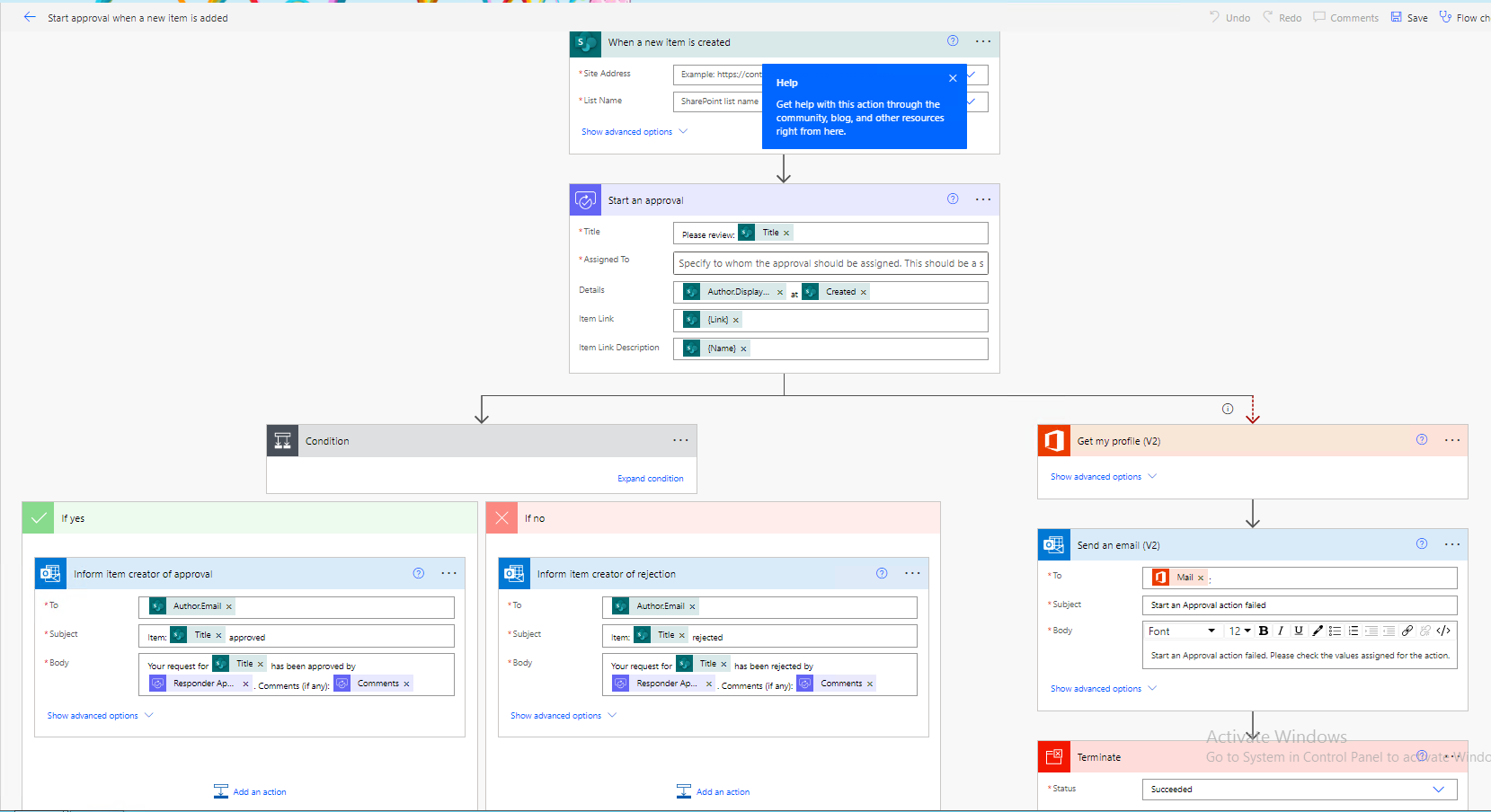Click the Office icon on Get my profile
The height and width of the screenshot is (812, 1491).
tap(1053, 441)
